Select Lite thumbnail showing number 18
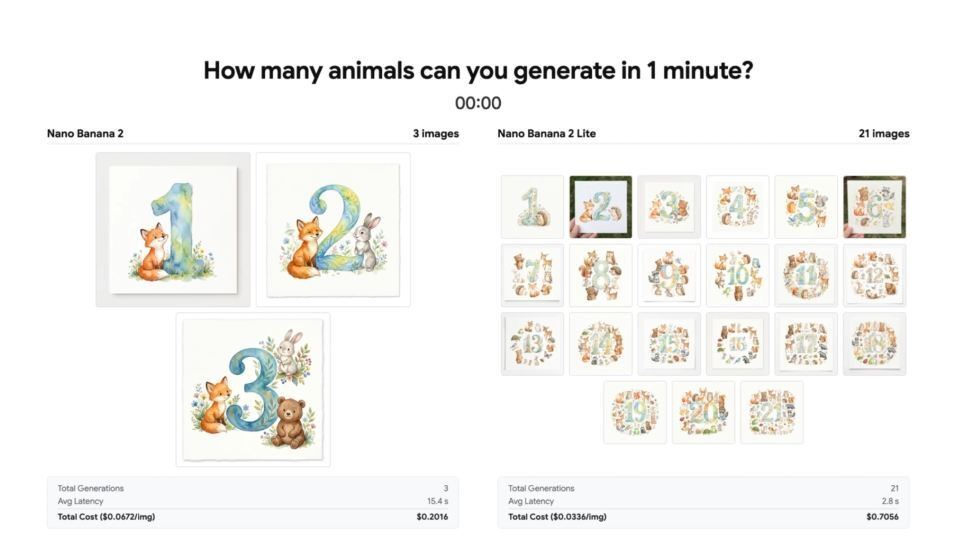 click(874, 344)
